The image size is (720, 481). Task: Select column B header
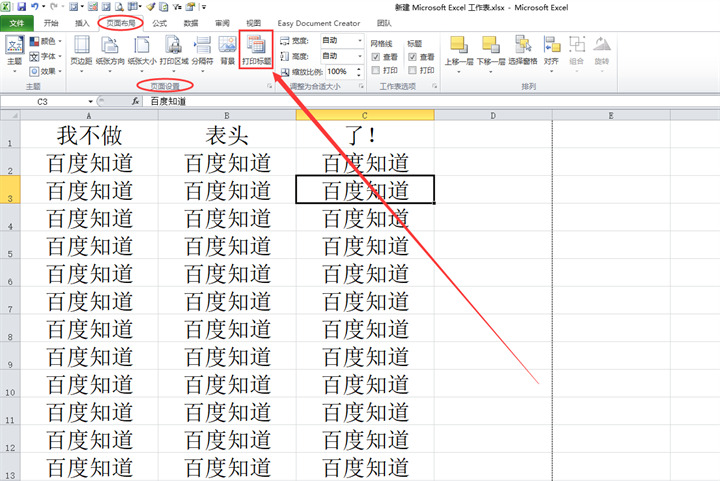point(227,116)
